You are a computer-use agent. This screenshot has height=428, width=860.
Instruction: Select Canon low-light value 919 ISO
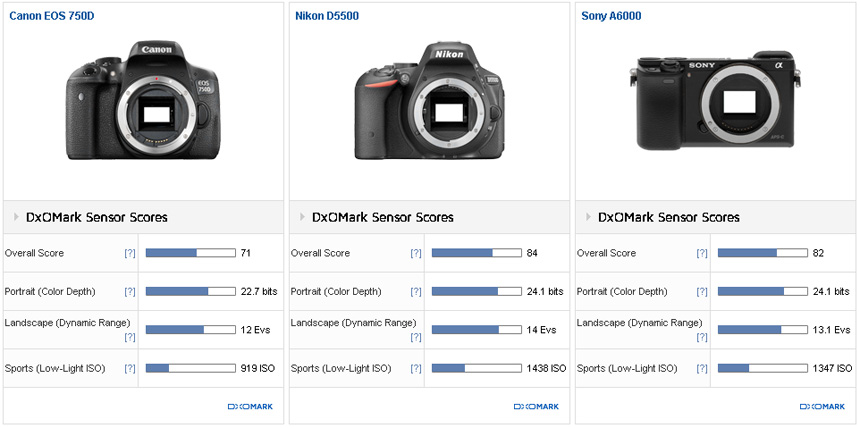tap(258, 368)
